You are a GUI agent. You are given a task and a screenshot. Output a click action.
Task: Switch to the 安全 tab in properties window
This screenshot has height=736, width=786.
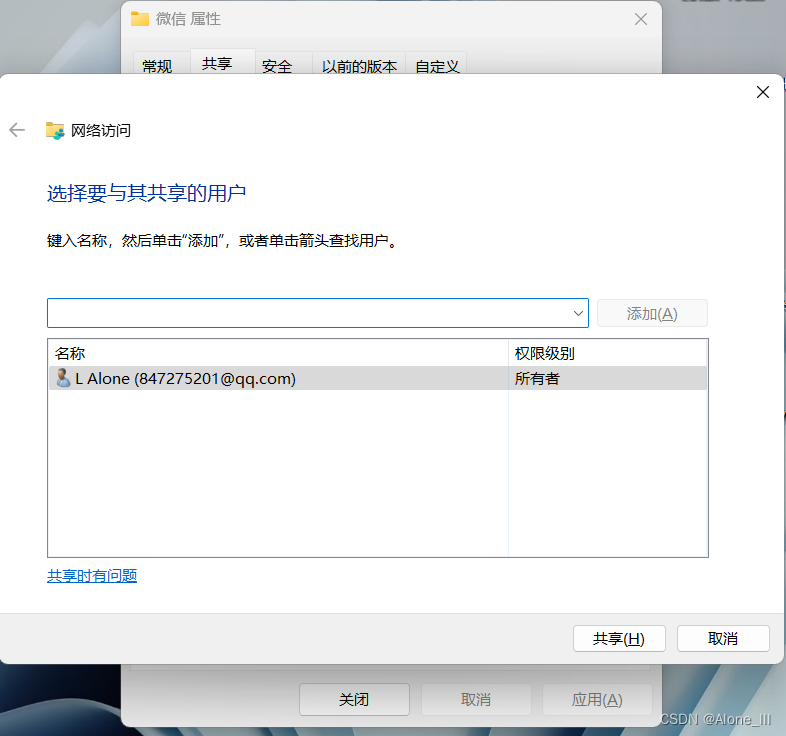[284, 63]
